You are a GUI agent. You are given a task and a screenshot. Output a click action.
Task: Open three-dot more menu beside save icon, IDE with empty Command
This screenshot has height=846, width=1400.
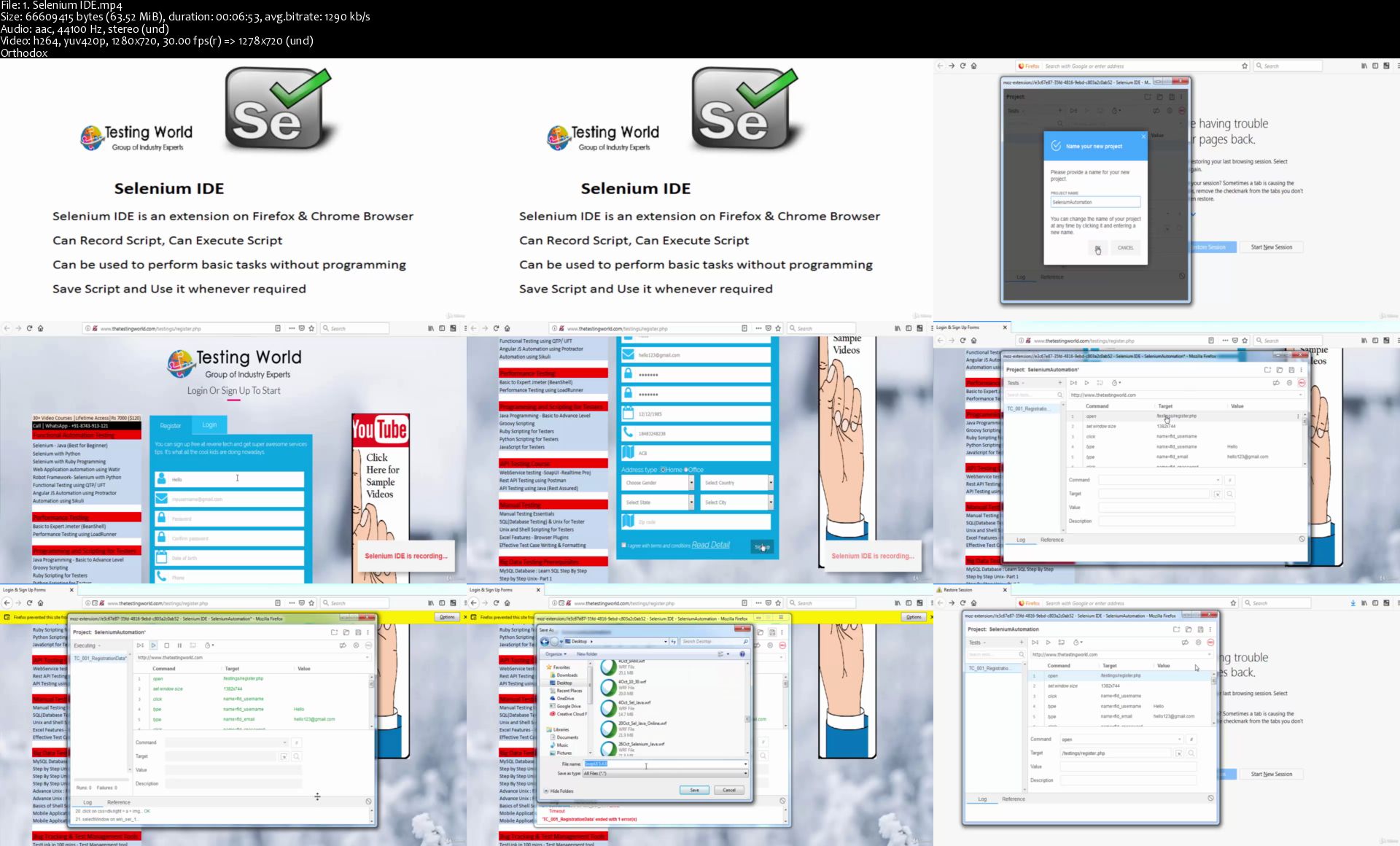pyautogui.click(x=1301, y=370)
